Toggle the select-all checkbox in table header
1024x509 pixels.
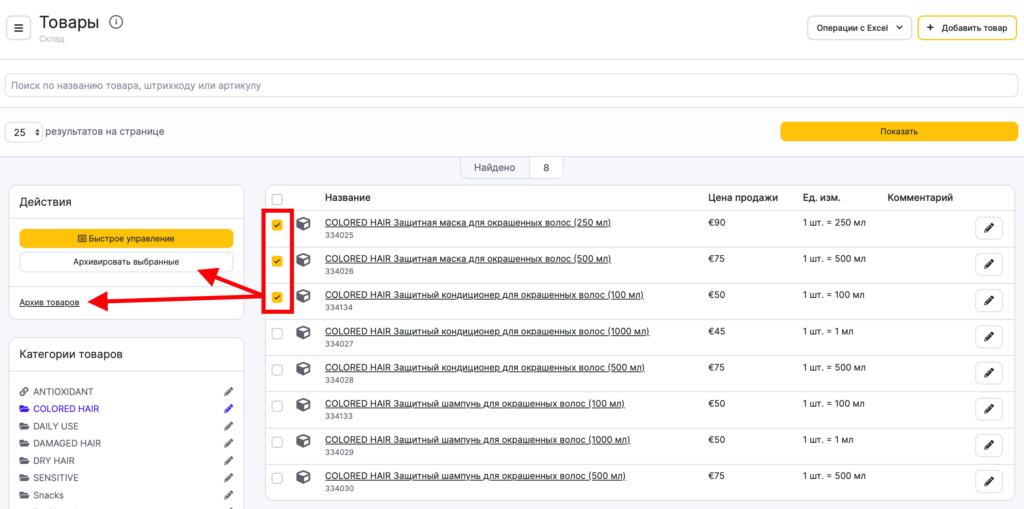click(277, 199)
